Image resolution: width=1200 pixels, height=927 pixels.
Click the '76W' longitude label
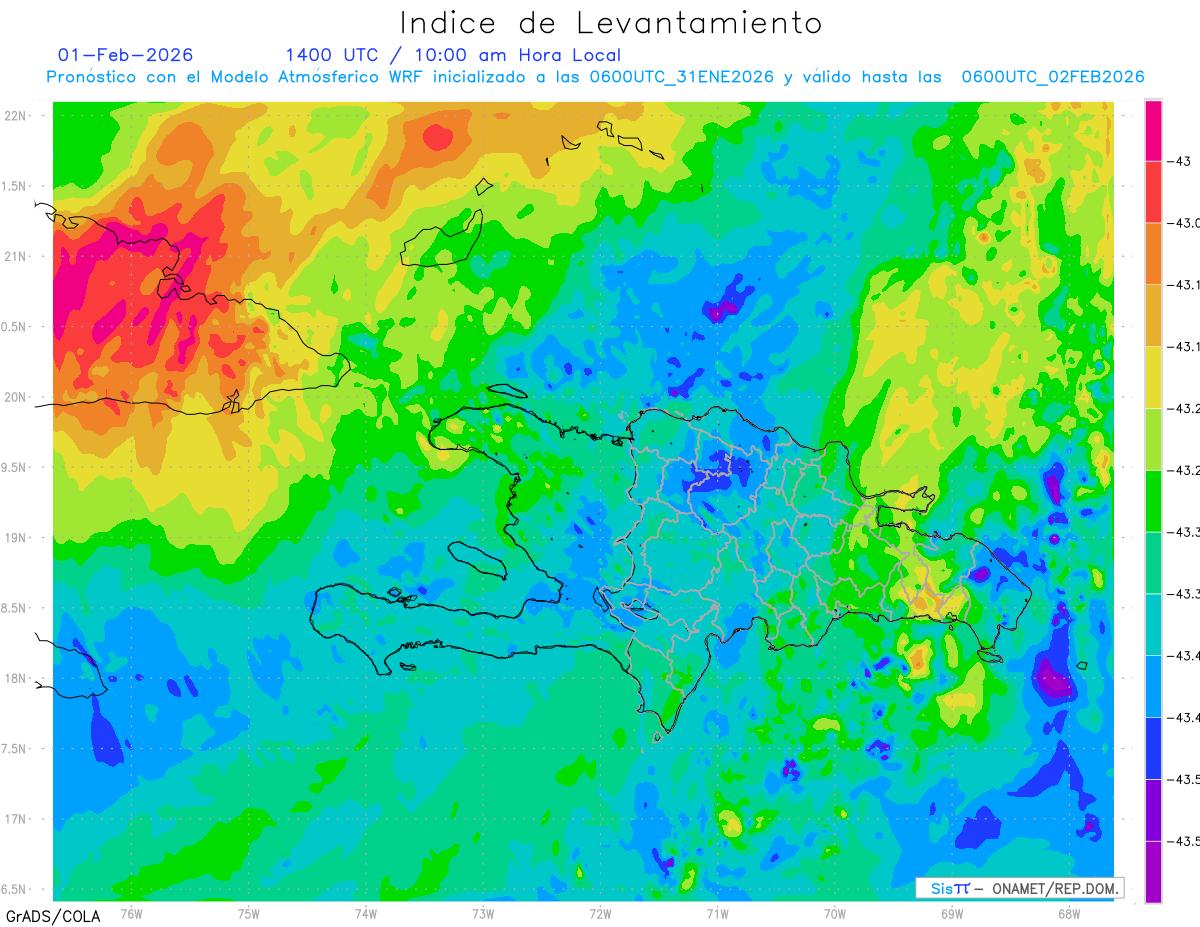pyautogui.click(x=131, y=913)
